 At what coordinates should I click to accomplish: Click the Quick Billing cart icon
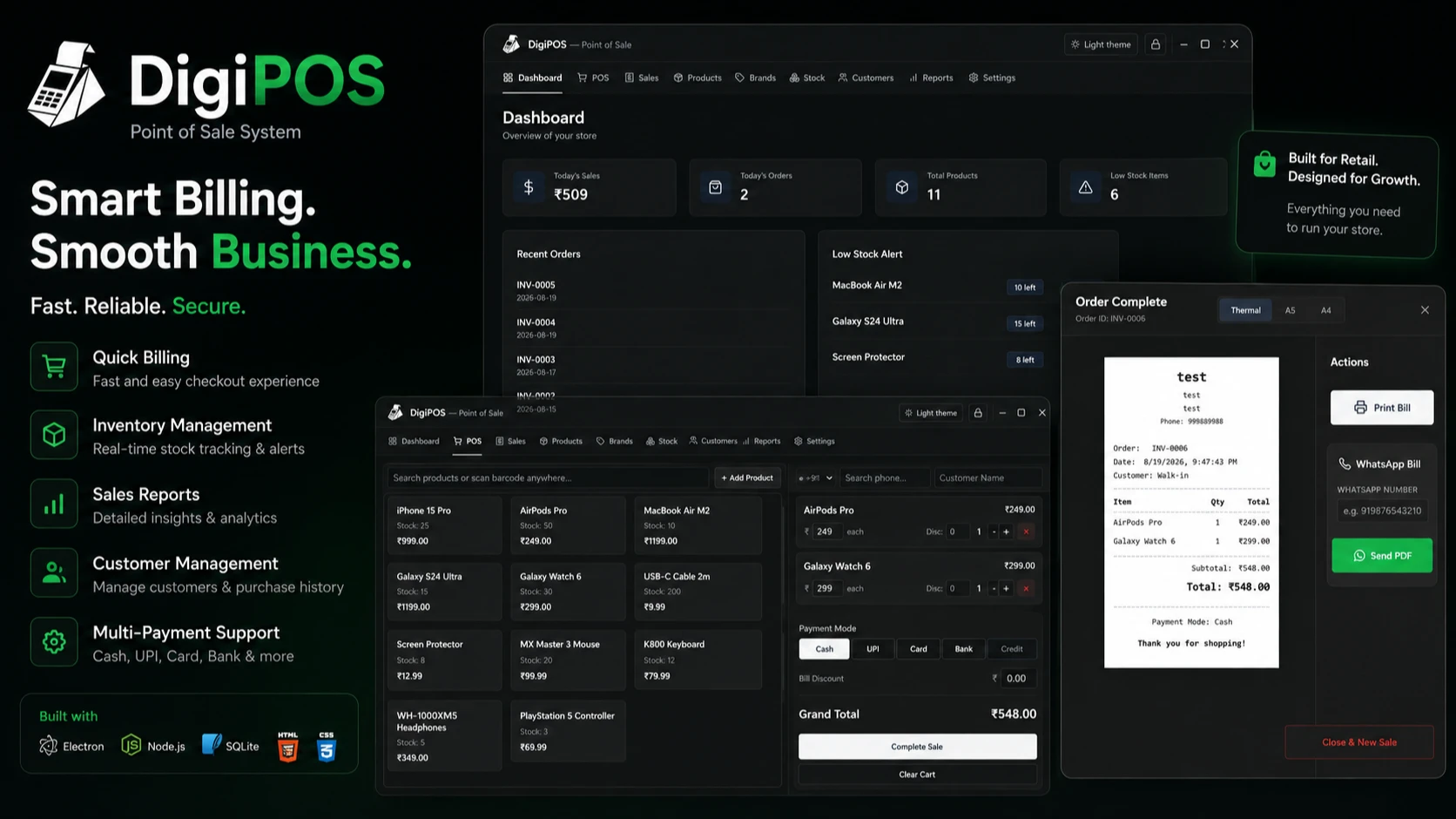point(54,367)
